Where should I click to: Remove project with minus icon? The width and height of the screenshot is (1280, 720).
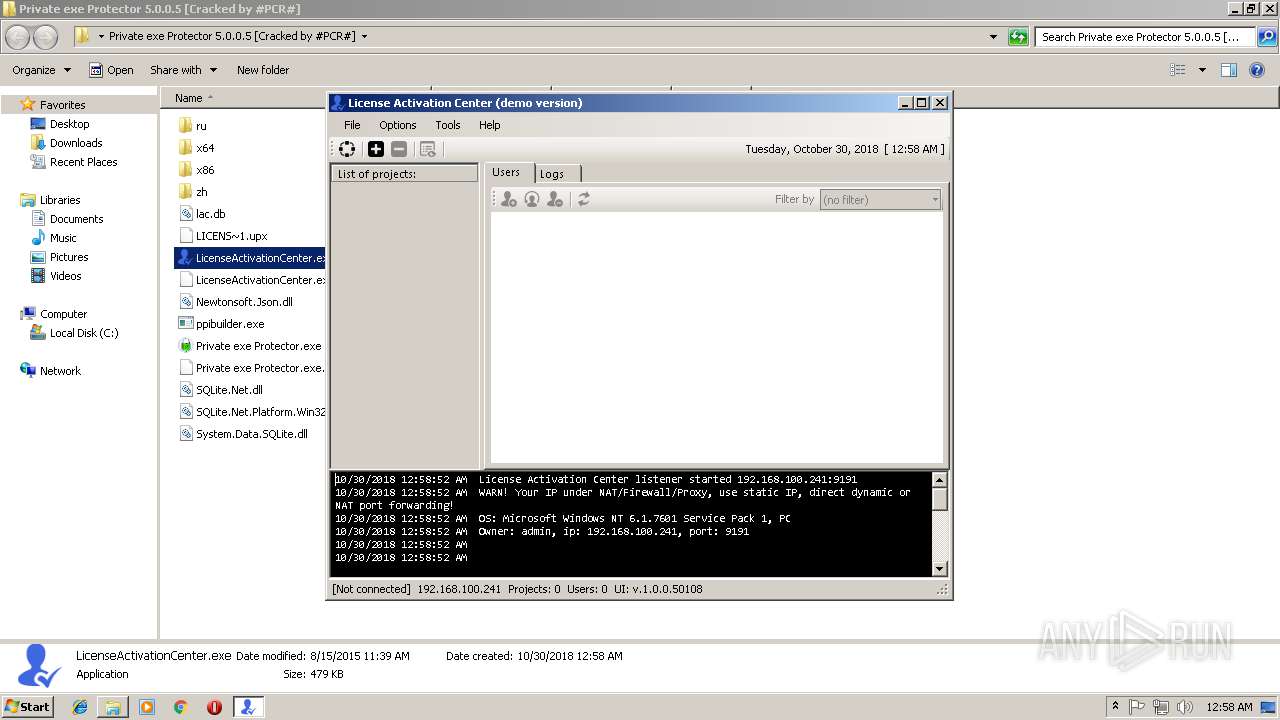(x=399, y=149)
